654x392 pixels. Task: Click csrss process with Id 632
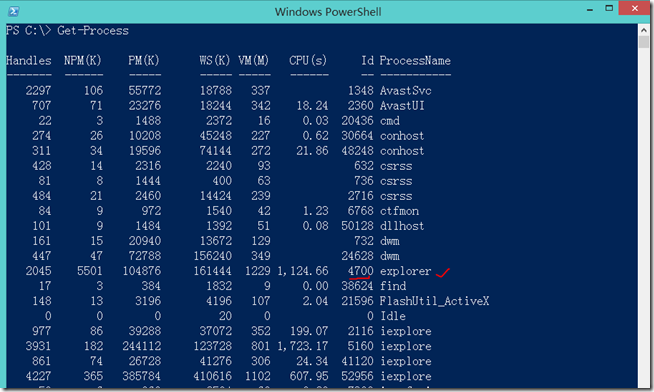coord(396,166)
